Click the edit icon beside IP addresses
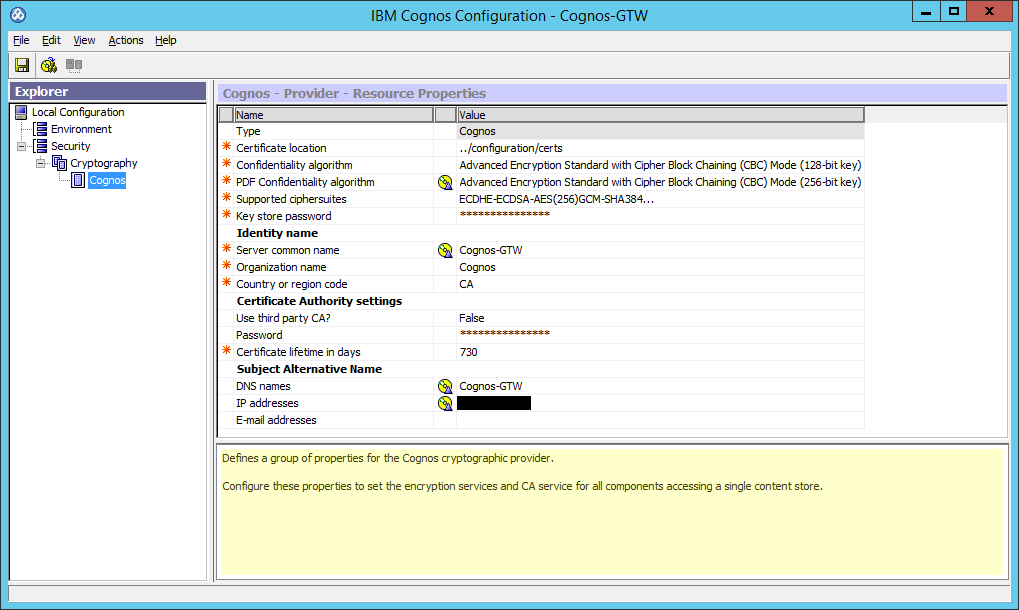1019x610 pixels. coord(445,403)
